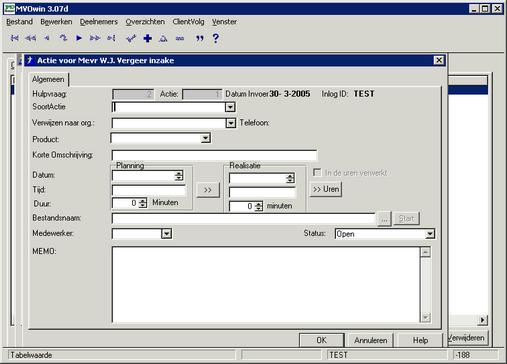Screen dimensions: 507x364
Task: Toggle 'In de uren verwerkt' checkbox
Action: tap(317, 173)
